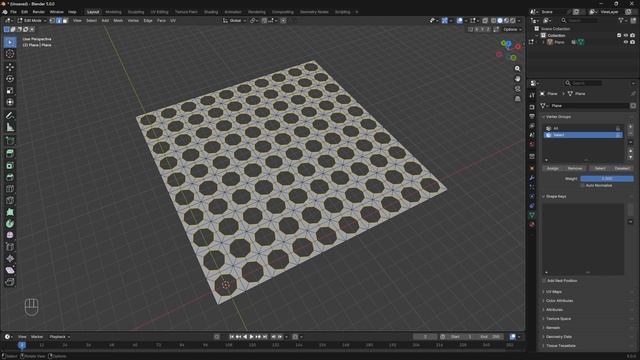Screen dimensions: 640x360
Task: Open Tool properties tab
Action: (x=532, y=95)
